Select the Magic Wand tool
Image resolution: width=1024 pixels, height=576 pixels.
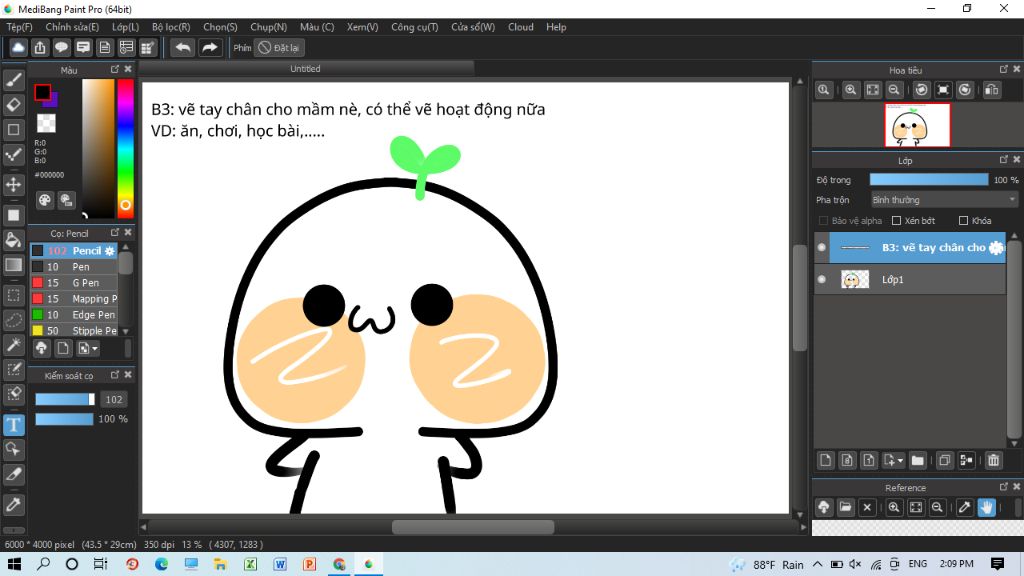pos(14,345)
